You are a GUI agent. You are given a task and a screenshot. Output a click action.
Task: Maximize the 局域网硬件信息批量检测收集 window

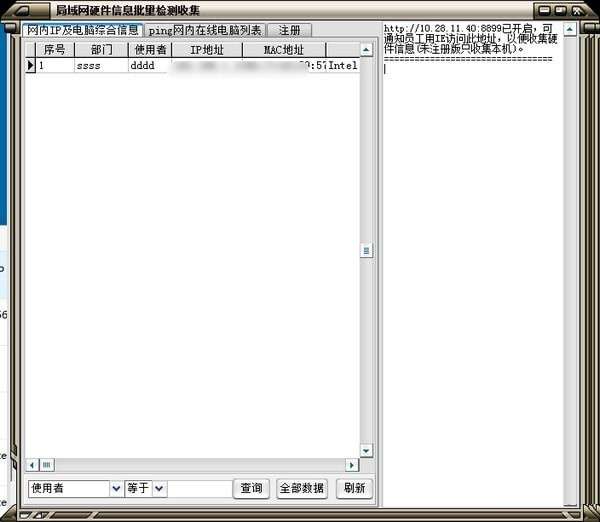click(561, 10)
